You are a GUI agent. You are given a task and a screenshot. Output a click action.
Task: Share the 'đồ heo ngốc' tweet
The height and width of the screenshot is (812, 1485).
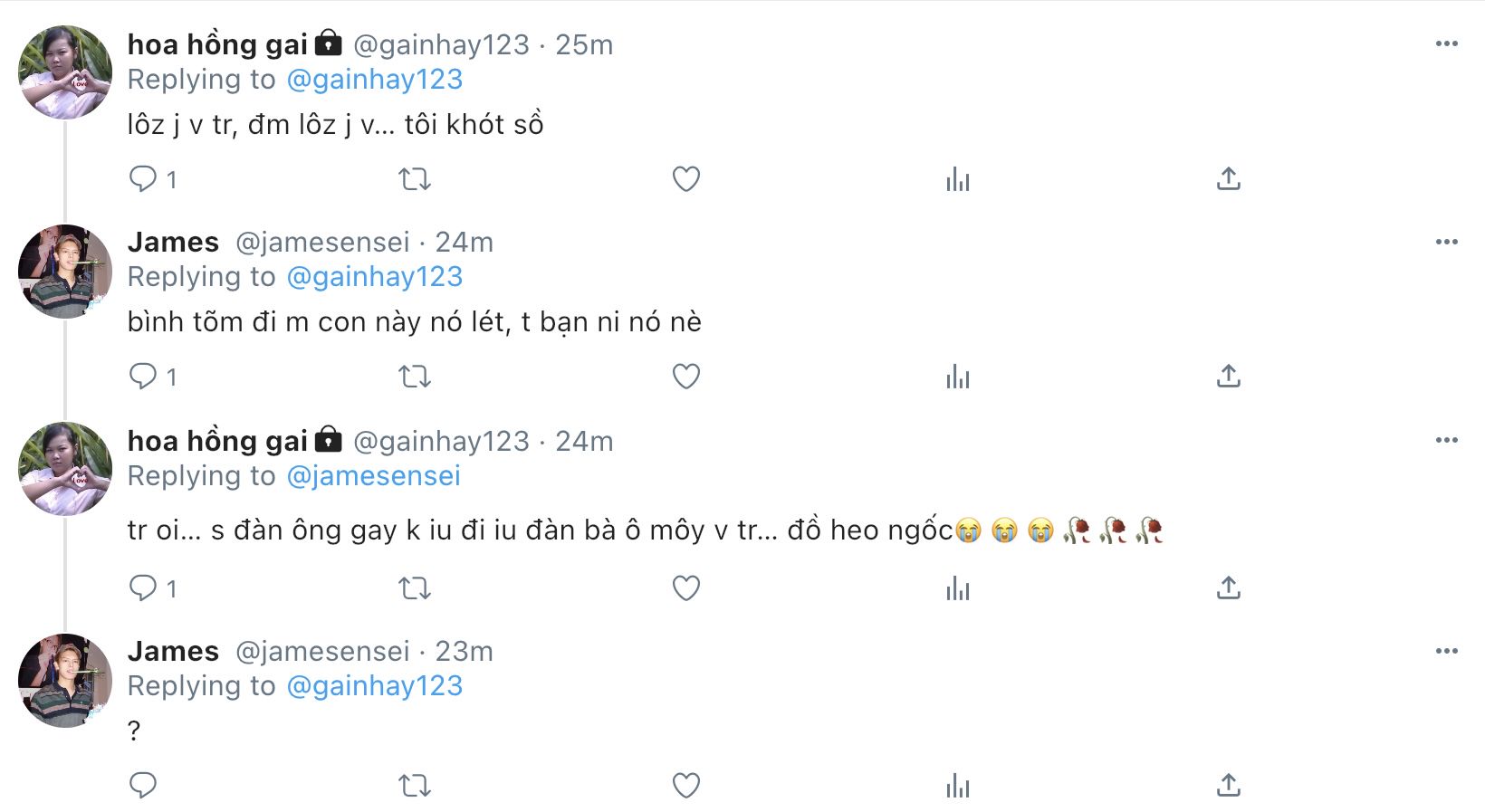[x=1228, y=588]
